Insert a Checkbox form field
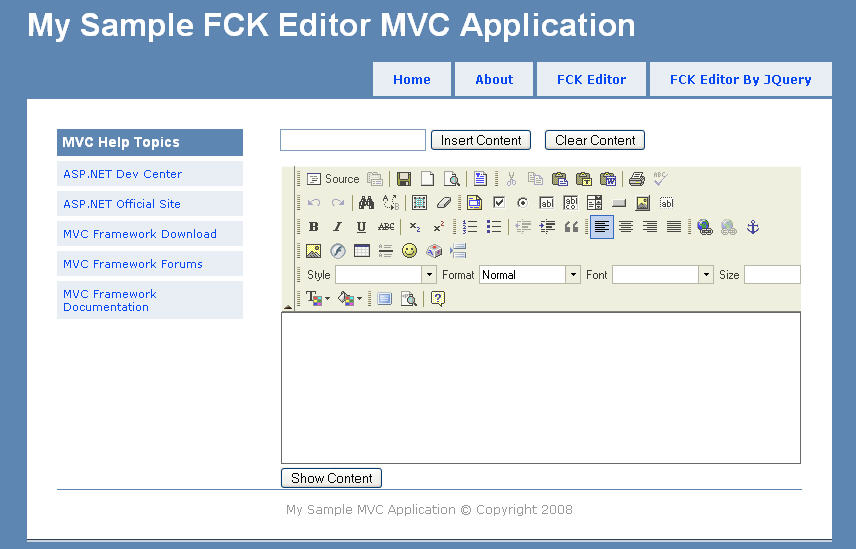 point(498,203)
